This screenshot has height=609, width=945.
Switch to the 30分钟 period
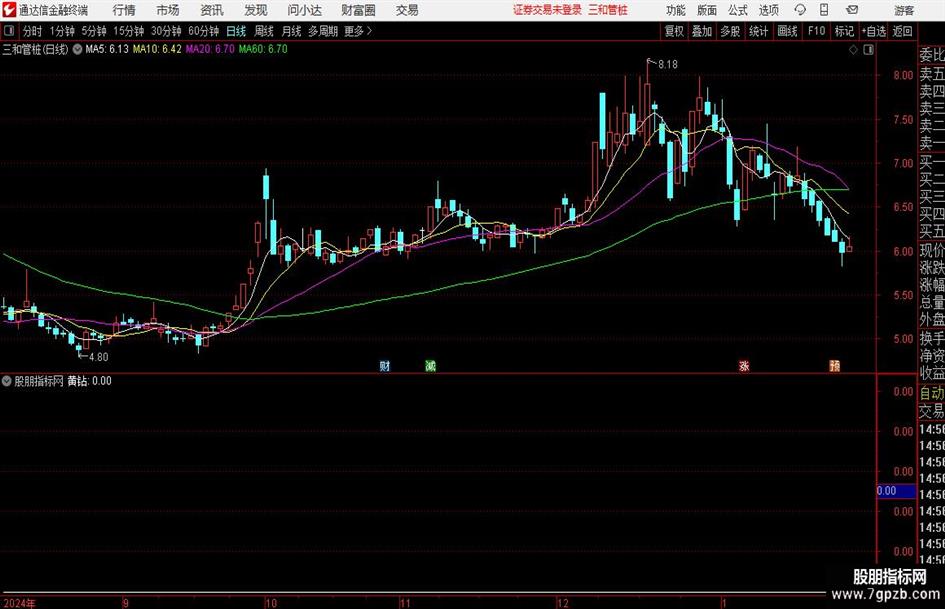coord(166,31)
